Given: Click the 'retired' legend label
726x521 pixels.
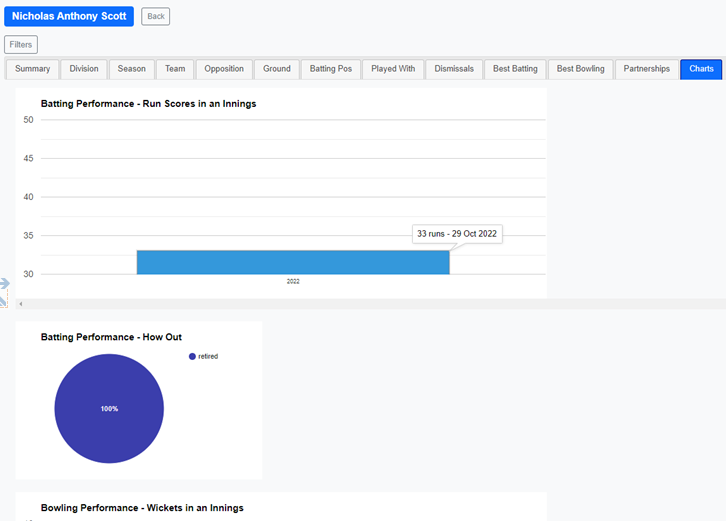Looking at the screenshot, I should [208, 357].
